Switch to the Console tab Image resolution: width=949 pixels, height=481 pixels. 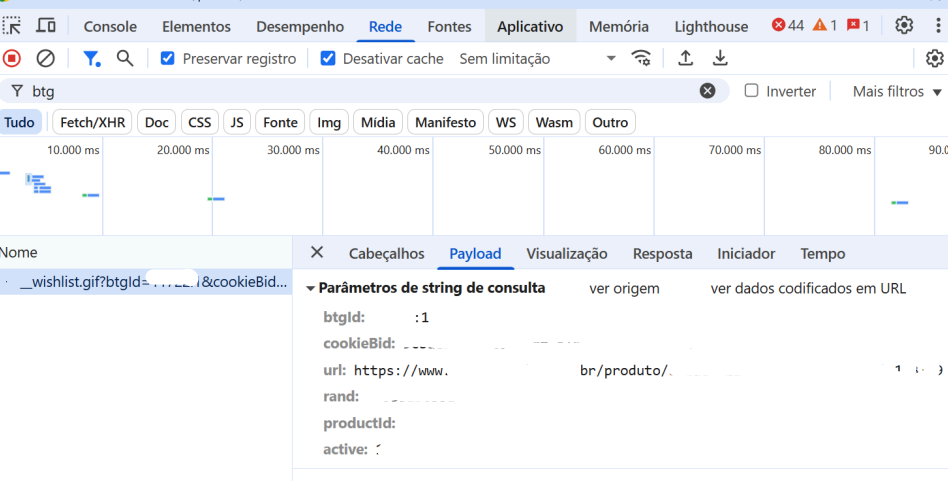pos(110,27)
